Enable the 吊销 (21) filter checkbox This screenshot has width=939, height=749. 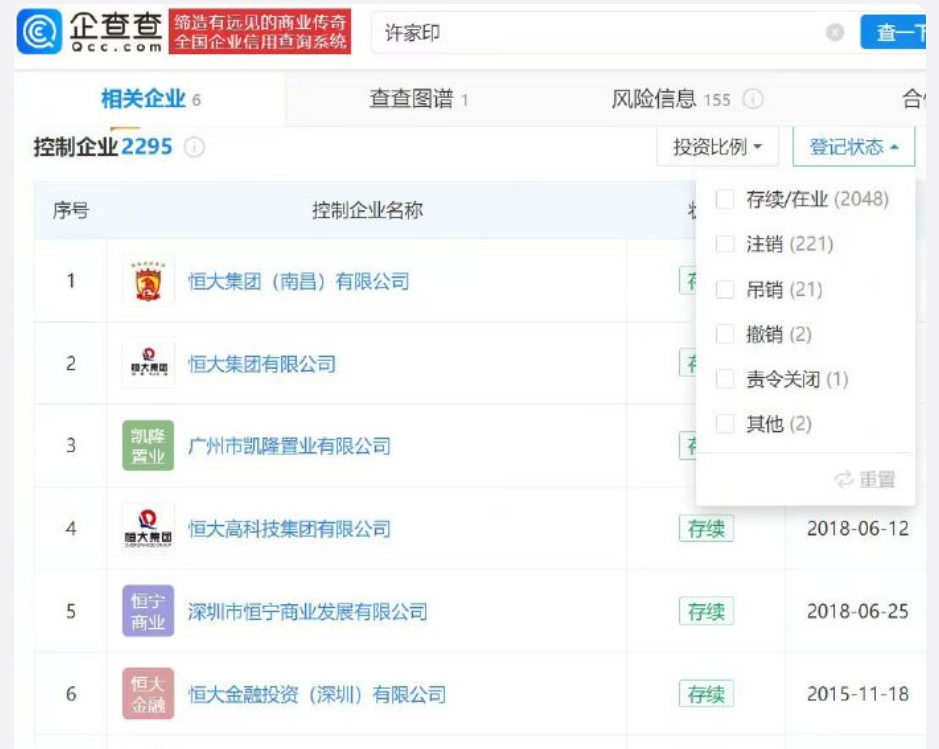(x=725, y=290)
